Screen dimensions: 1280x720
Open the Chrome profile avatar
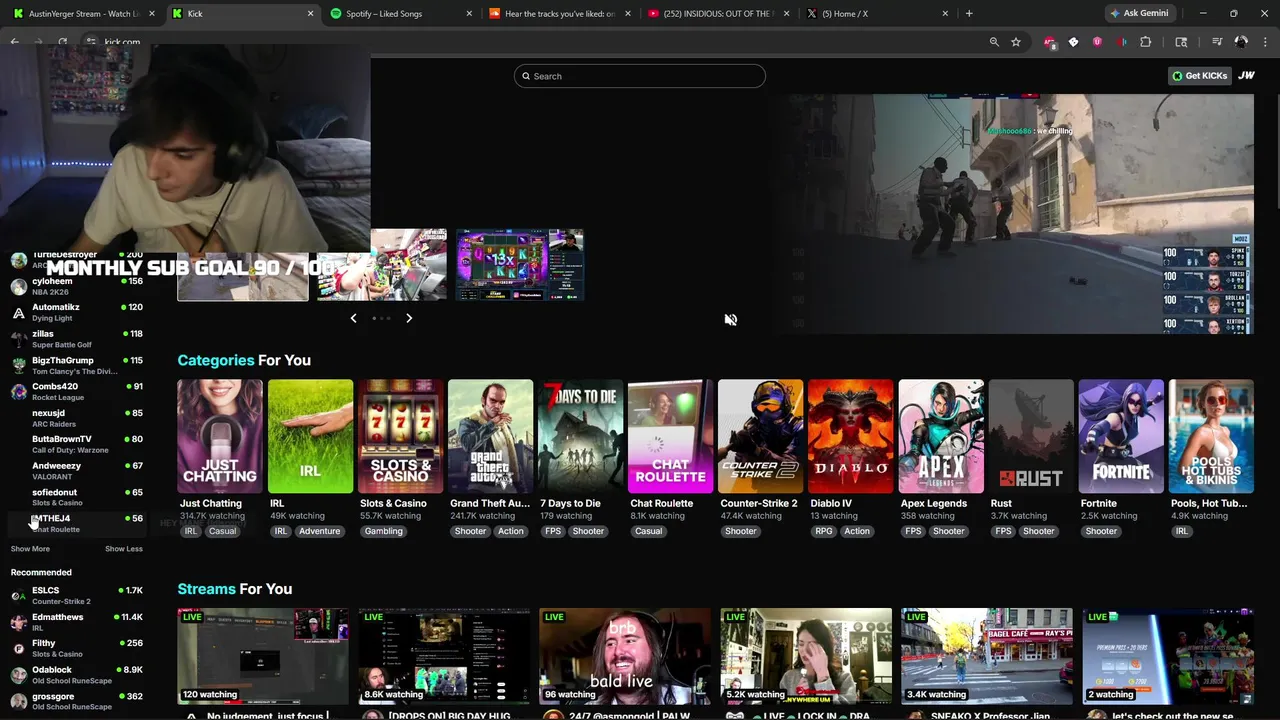[1241, 42]
